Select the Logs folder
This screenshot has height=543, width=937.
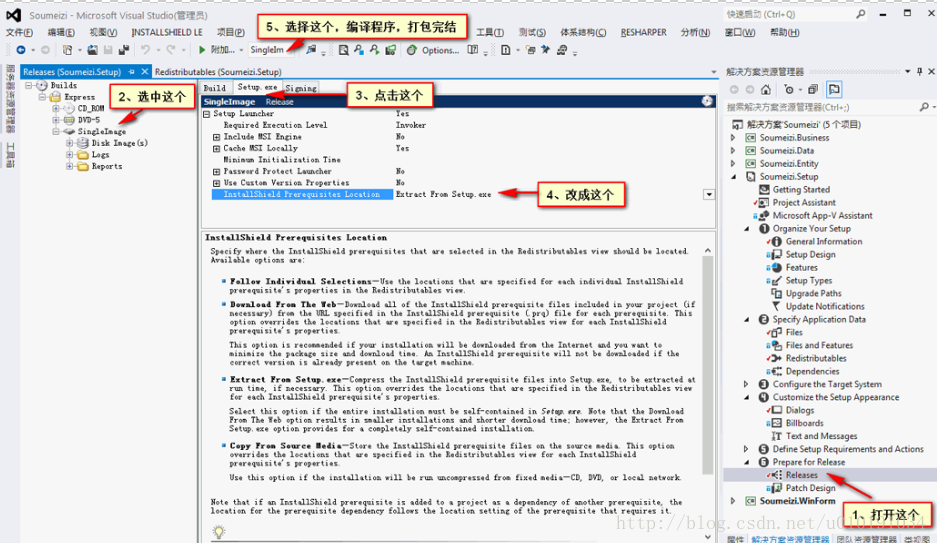(x=100, y=155)
